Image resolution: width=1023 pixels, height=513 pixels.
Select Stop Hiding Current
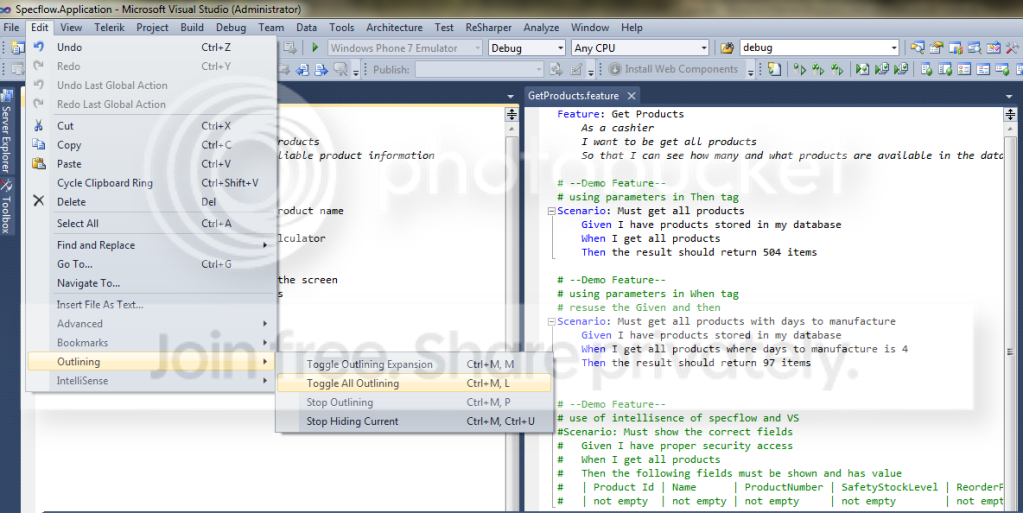pos(414,421)
